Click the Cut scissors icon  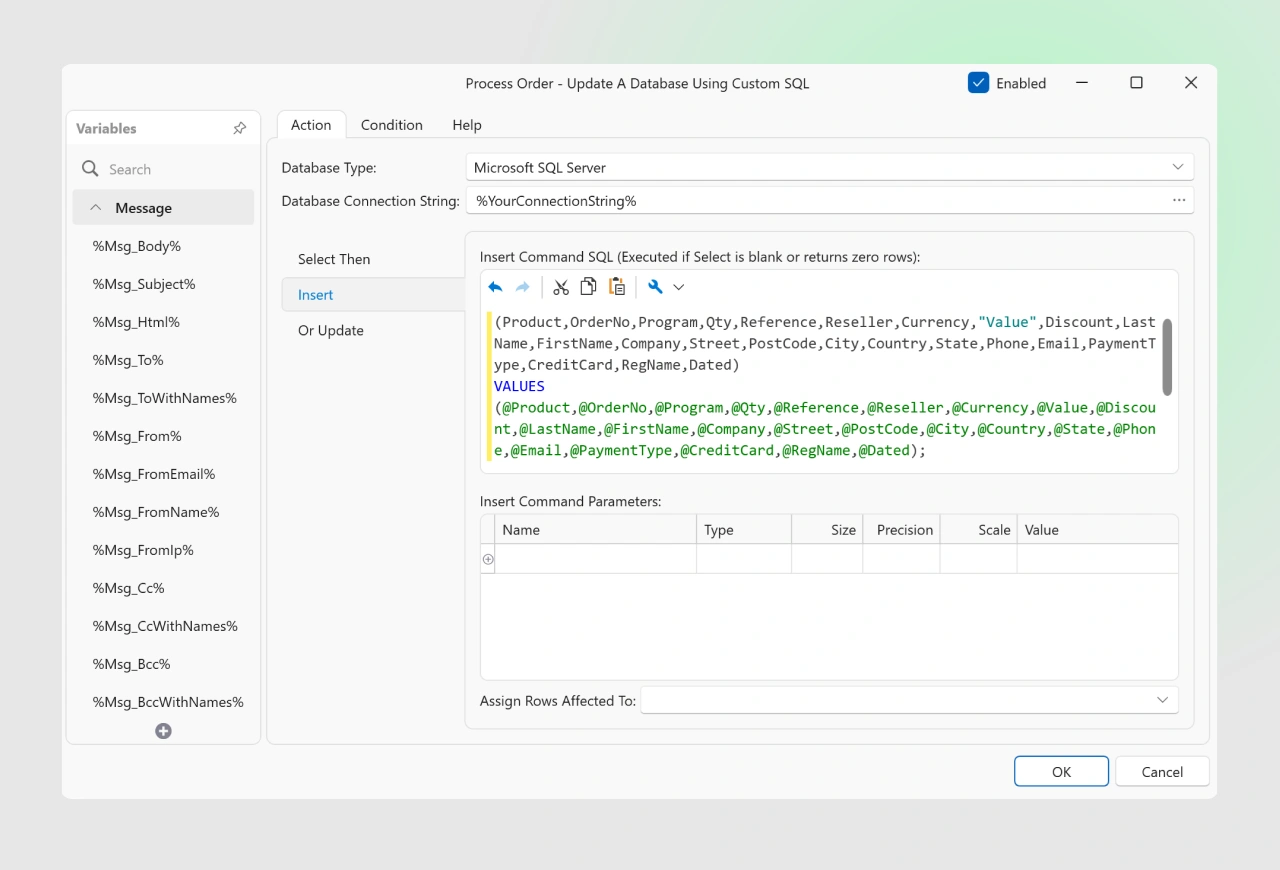(x=561, y=287)
